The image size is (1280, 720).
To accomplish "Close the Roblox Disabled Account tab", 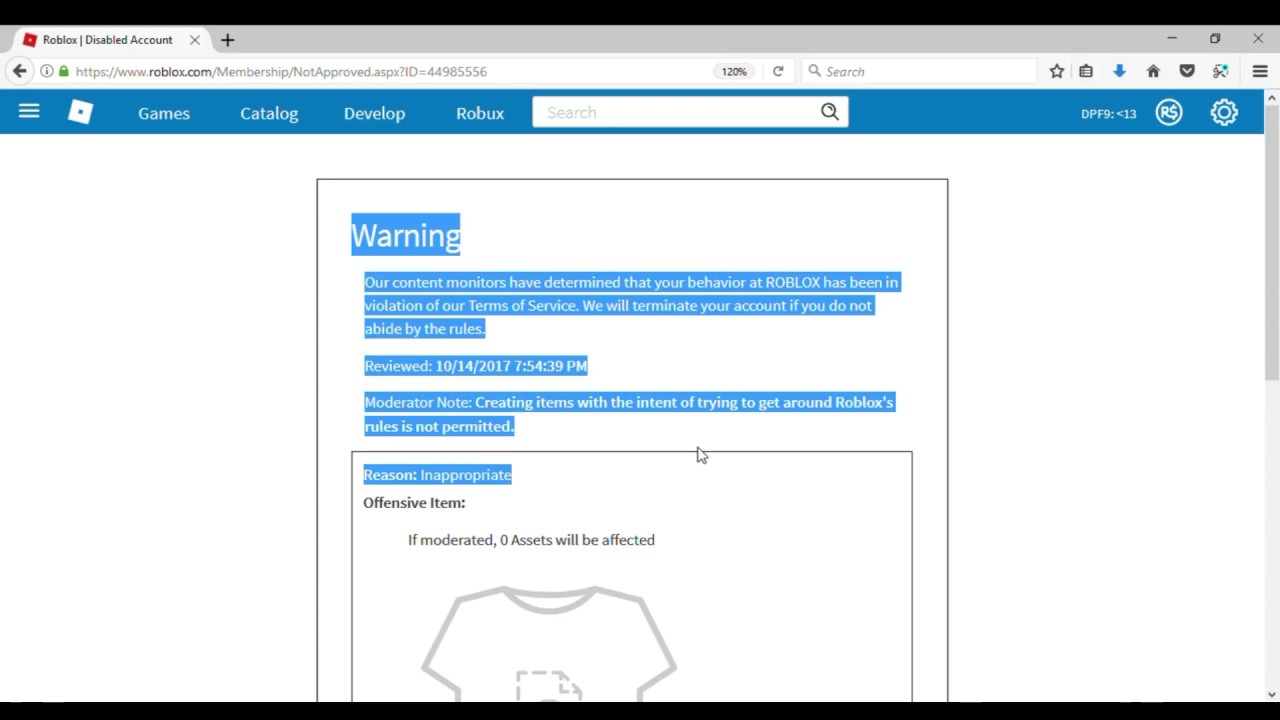I will (195, 40).
